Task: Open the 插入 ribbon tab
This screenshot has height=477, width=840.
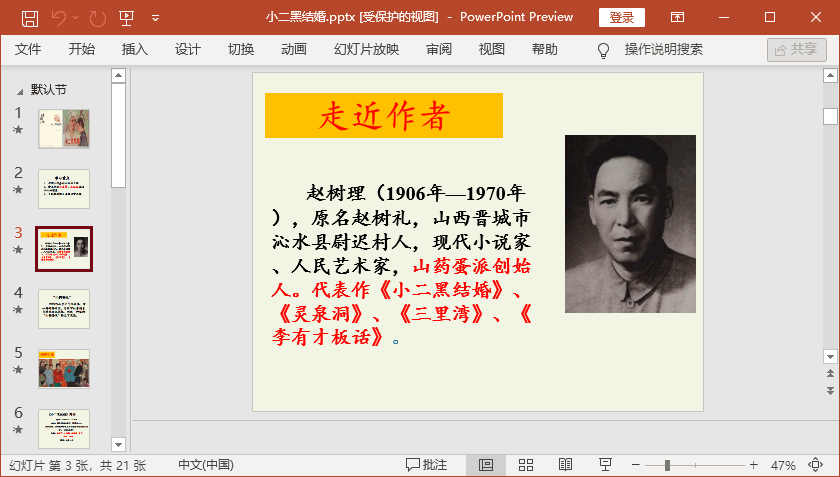Action: (134, 49)
